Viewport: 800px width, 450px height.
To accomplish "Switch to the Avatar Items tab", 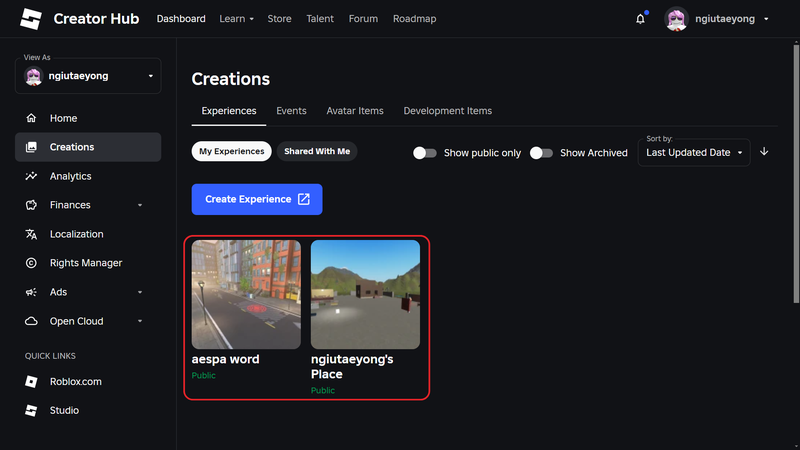I will tap(355, 111).
